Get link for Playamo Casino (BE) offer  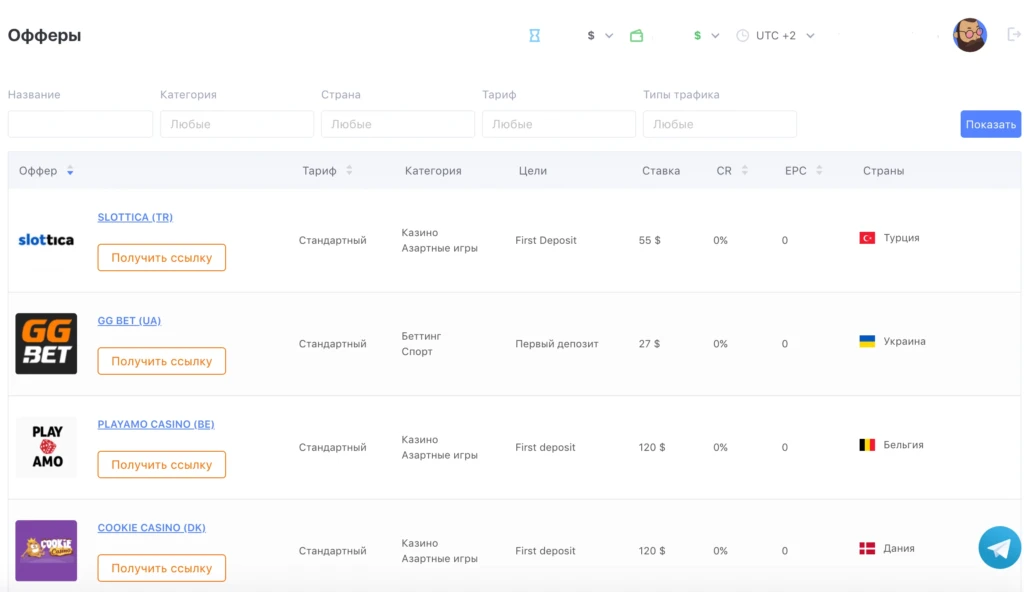point(162,465)
